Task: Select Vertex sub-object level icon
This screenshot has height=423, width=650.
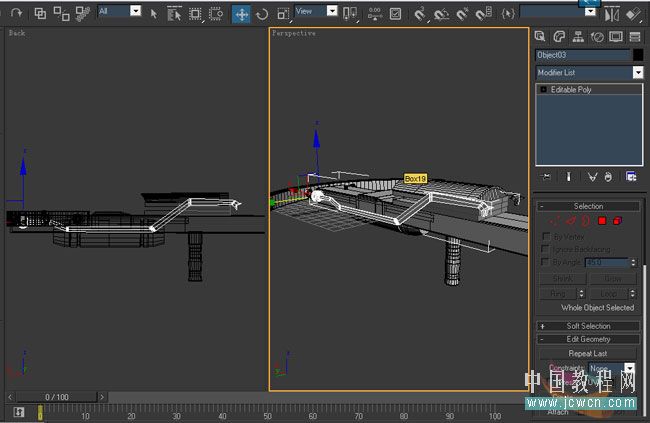Action: click(x=555, y=221)
